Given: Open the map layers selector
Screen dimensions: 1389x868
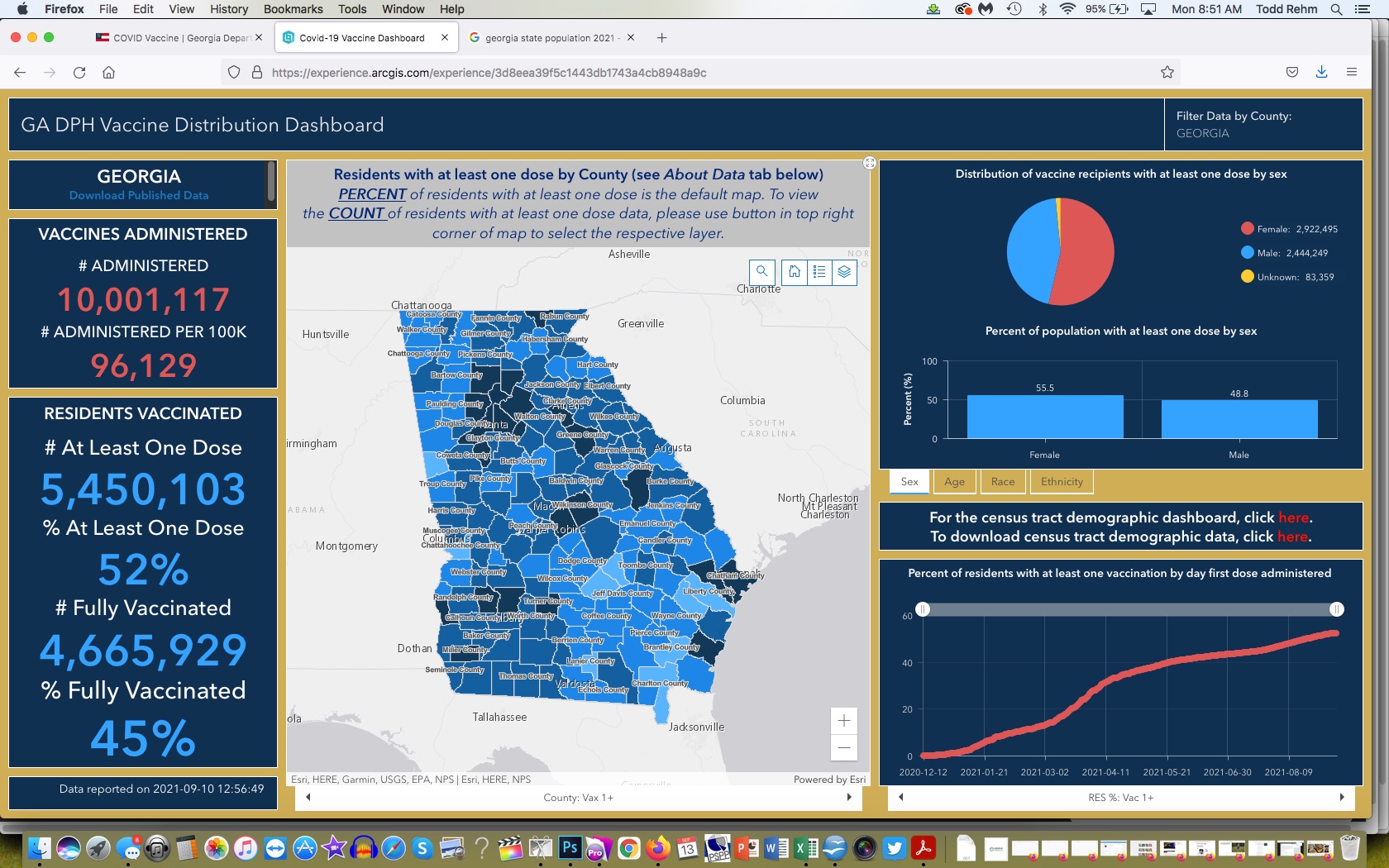Looking at the screenshot, I should click(x=844, y=272).
